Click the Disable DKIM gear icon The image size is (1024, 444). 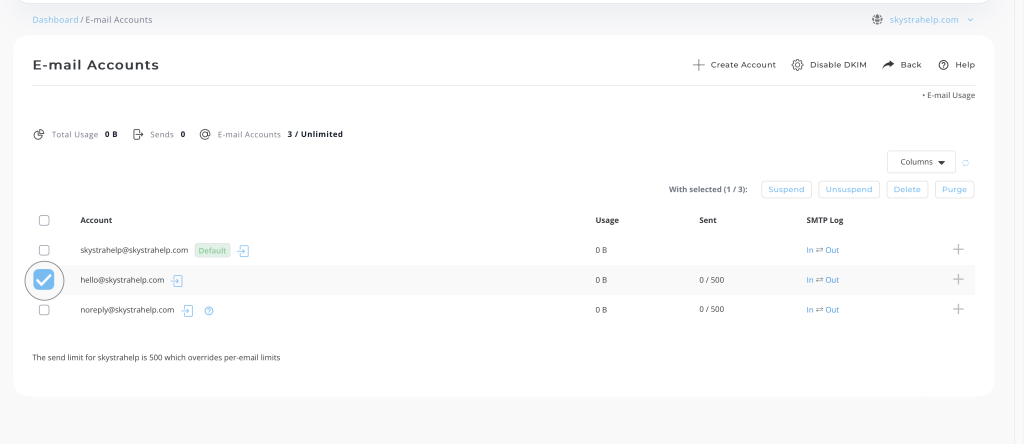pyautogui.click(x=797, y=65)
